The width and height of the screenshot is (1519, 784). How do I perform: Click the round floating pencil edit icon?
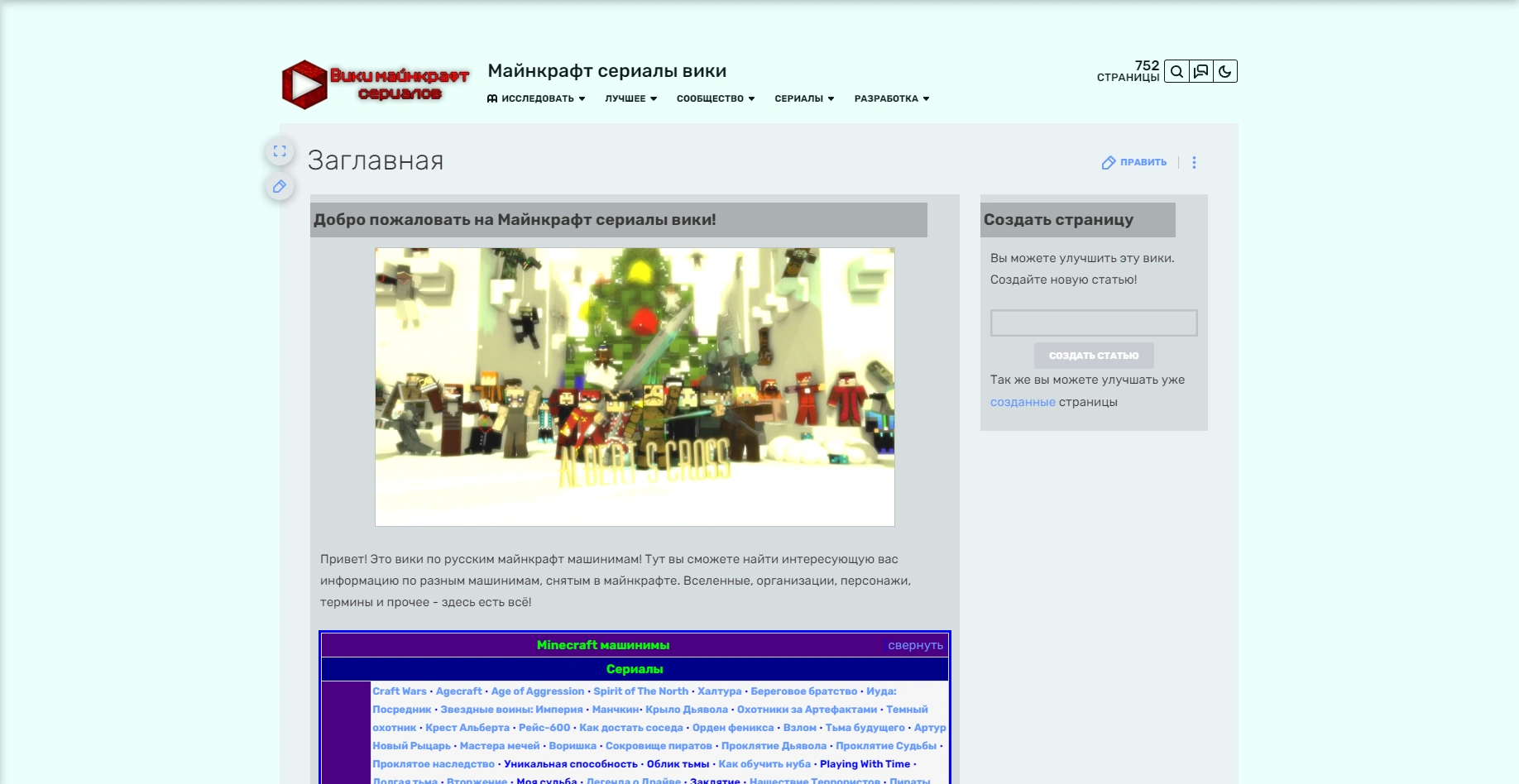coord(280,187)
